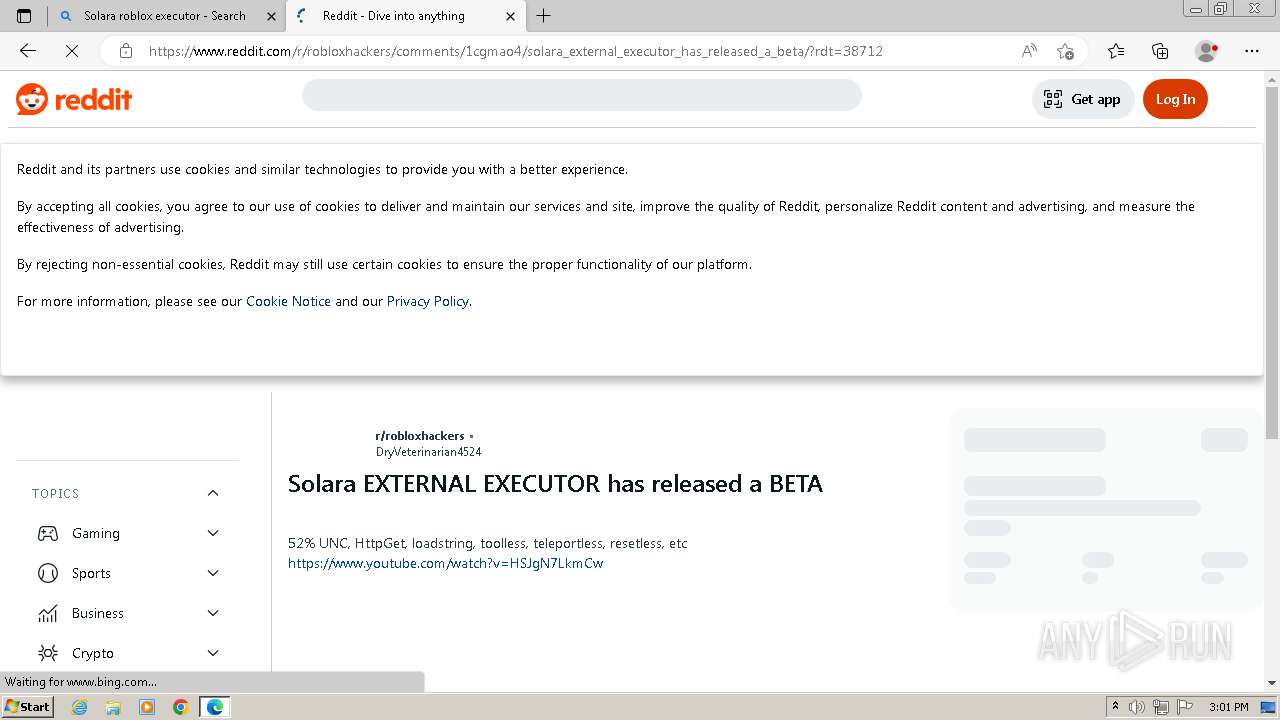Open the Privacy Policy link
The width and height of the screenshot is (1280, 720).
(427, 301)
